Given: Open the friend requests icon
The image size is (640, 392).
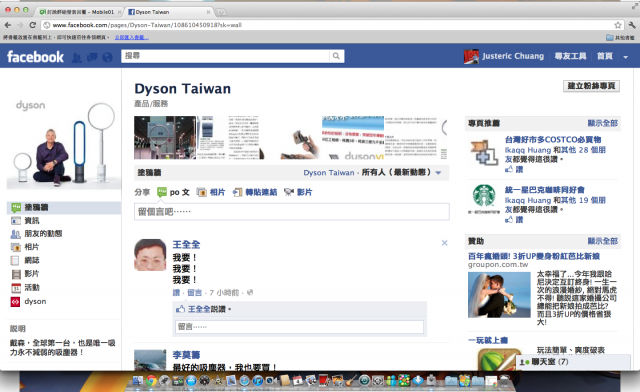Looking at the screenshot, I should coord(76,57).
